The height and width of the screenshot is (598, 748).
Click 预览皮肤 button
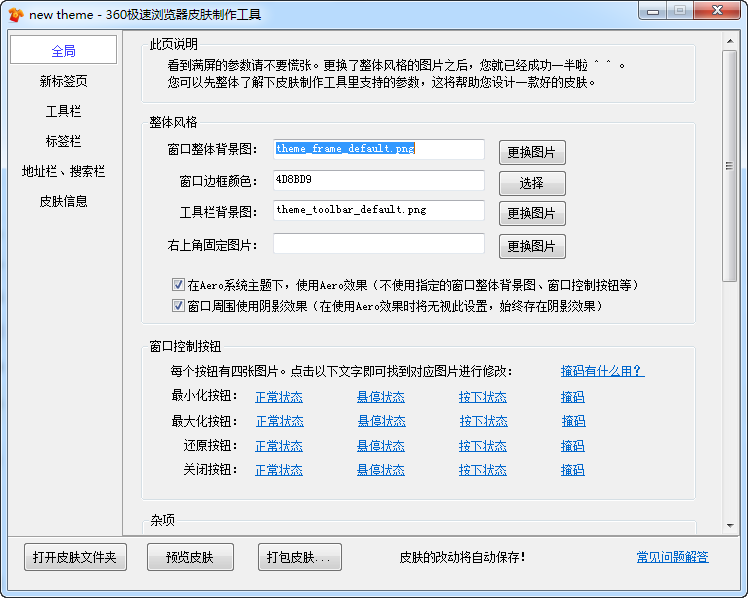(x=190, y=557)
